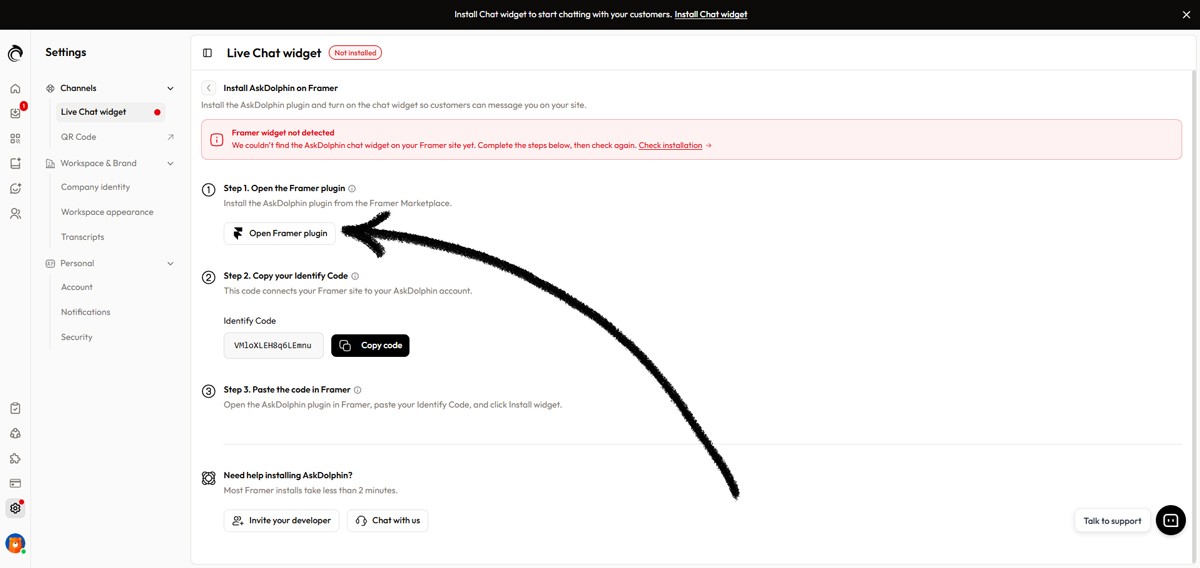The image size is (1200, 568).
Task: Open Security settings
Action: (x=76, y=337)
